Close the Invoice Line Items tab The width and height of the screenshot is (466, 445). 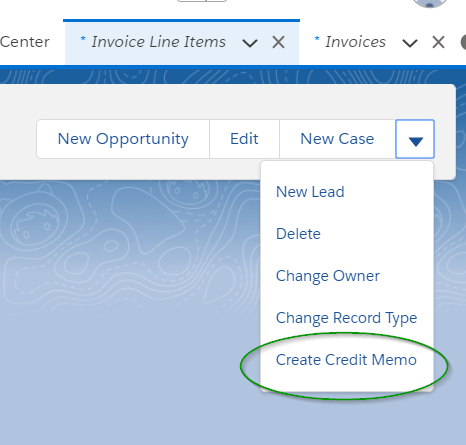tap(278, 42)
